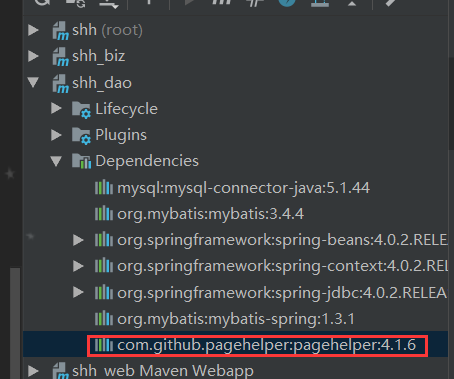454x379 pixels.
Task: Click the spring-beans library icon
Action: click(x=104, y=240)
